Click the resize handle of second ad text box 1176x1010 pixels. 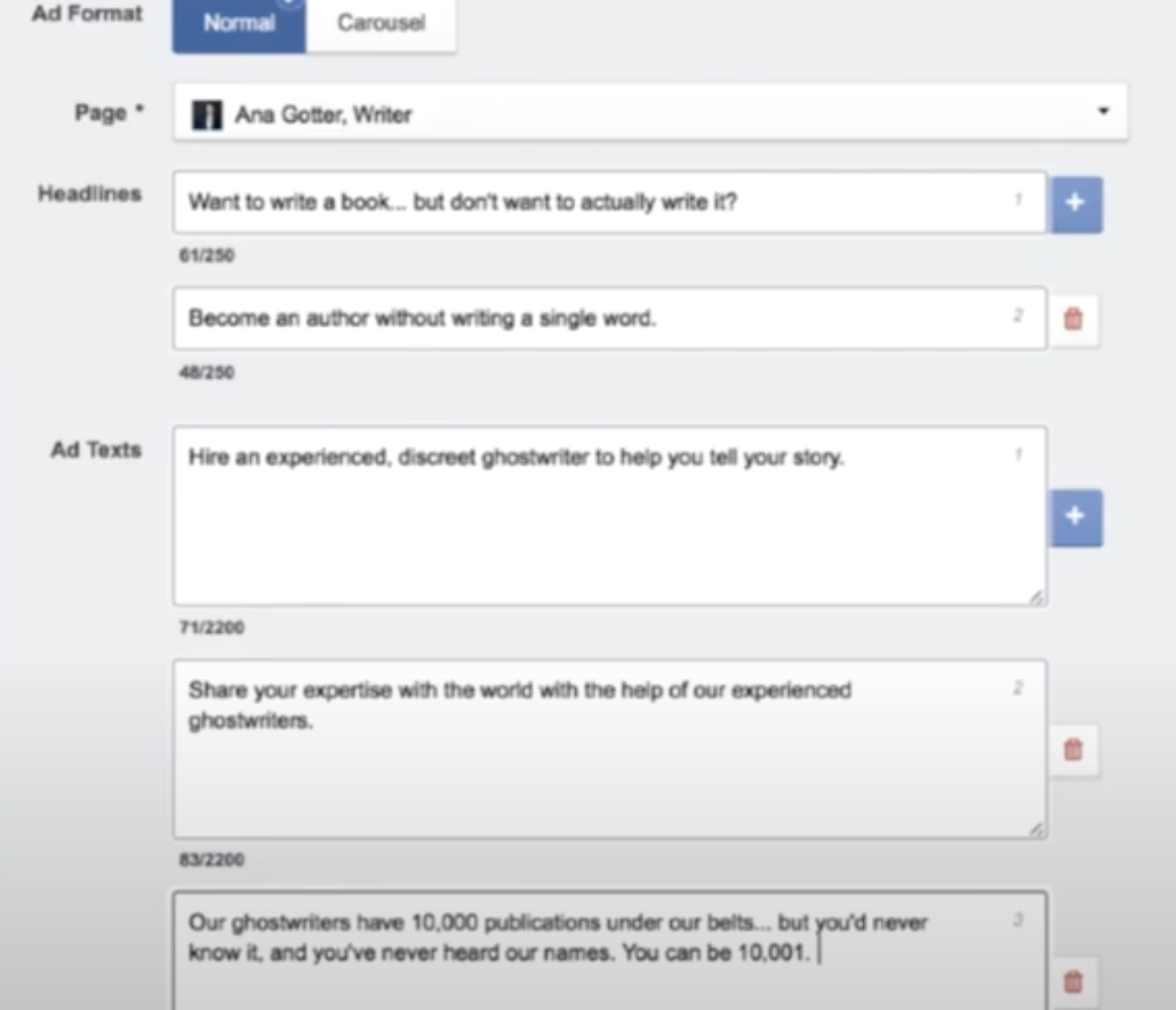[1036, 829]
